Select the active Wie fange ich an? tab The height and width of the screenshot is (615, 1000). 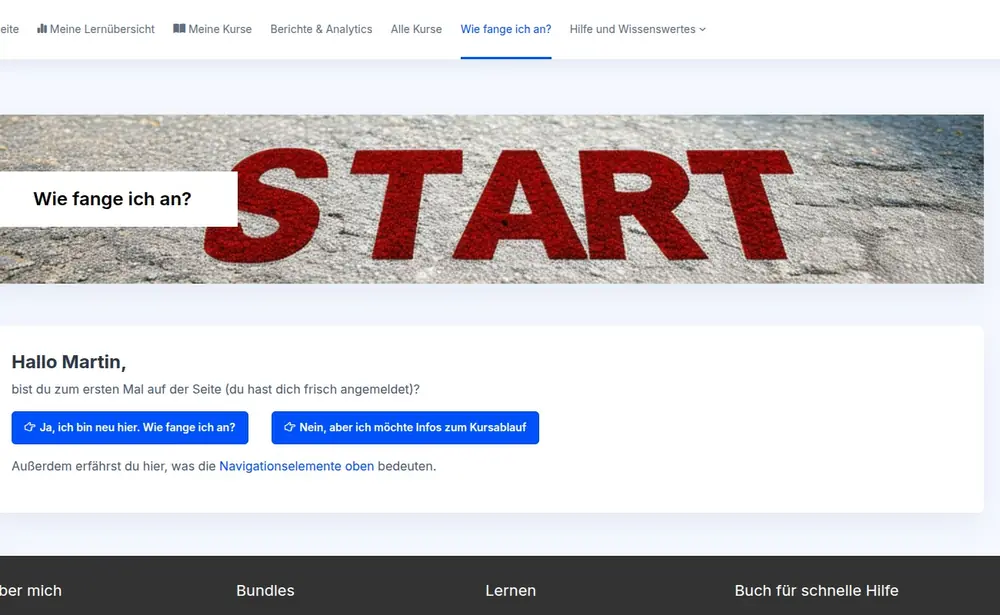[505, 30]
